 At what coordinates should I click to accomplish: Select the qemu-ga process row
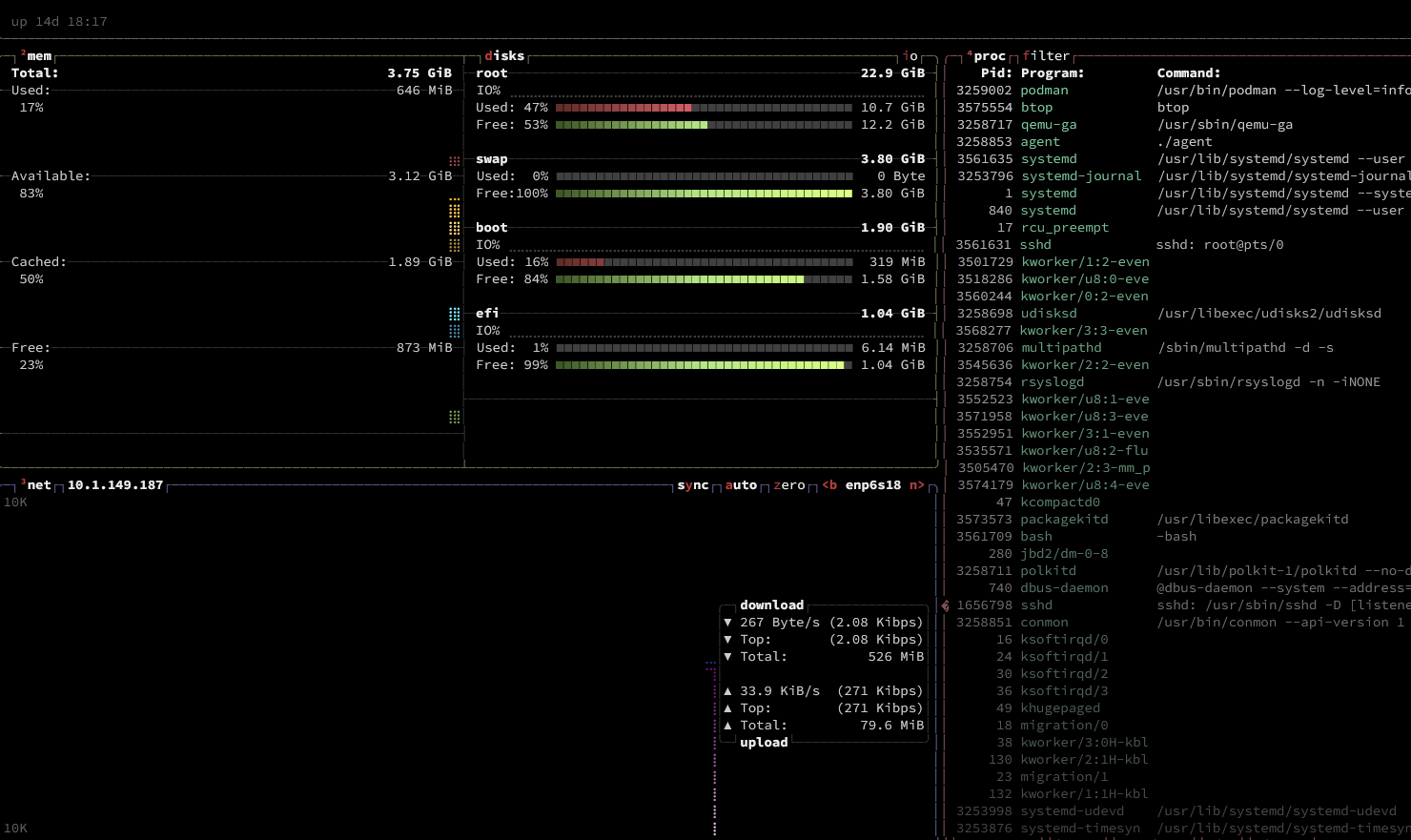tap(1182, 125)
